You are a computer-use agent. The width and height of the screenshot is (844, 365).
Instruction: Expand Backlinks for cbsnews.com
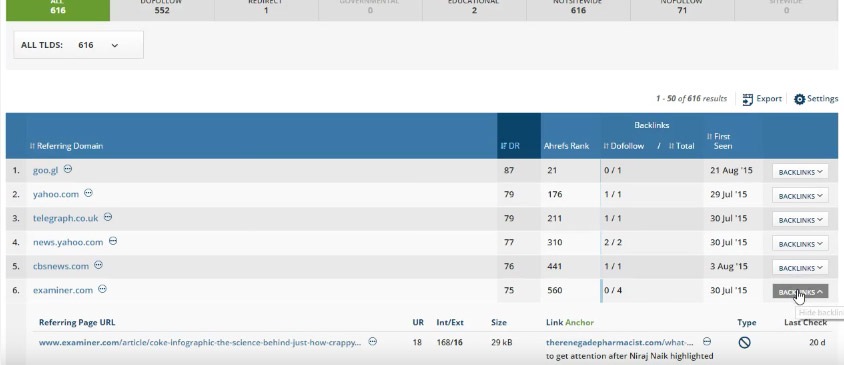[x=800, y=268]
